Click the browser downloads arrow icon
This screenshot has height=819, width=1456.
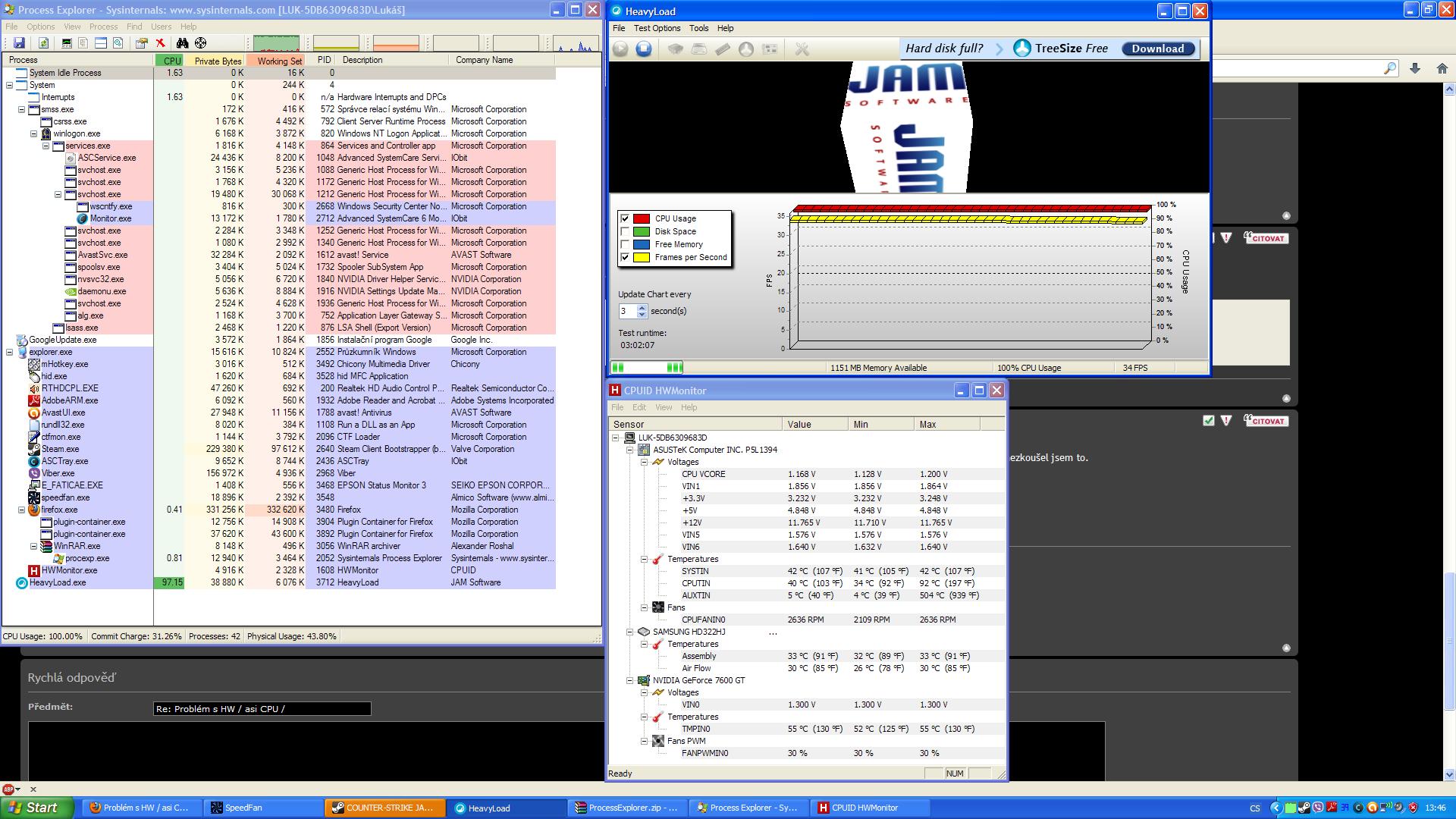1415,68
